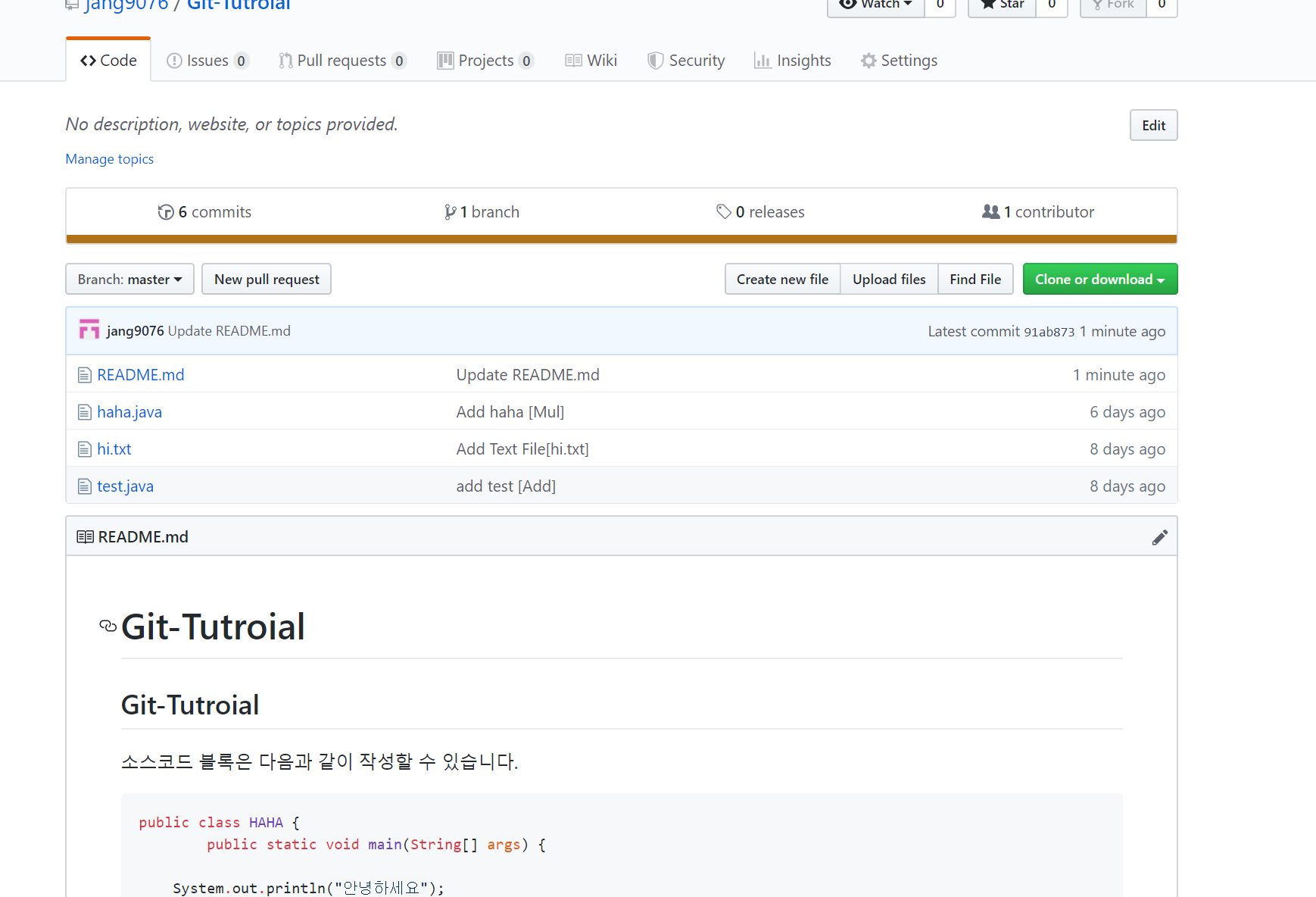The width and height of the screenshot is (1316, 897).
Task: Click the Pull requests icon
Action: [x=285, y=61]
